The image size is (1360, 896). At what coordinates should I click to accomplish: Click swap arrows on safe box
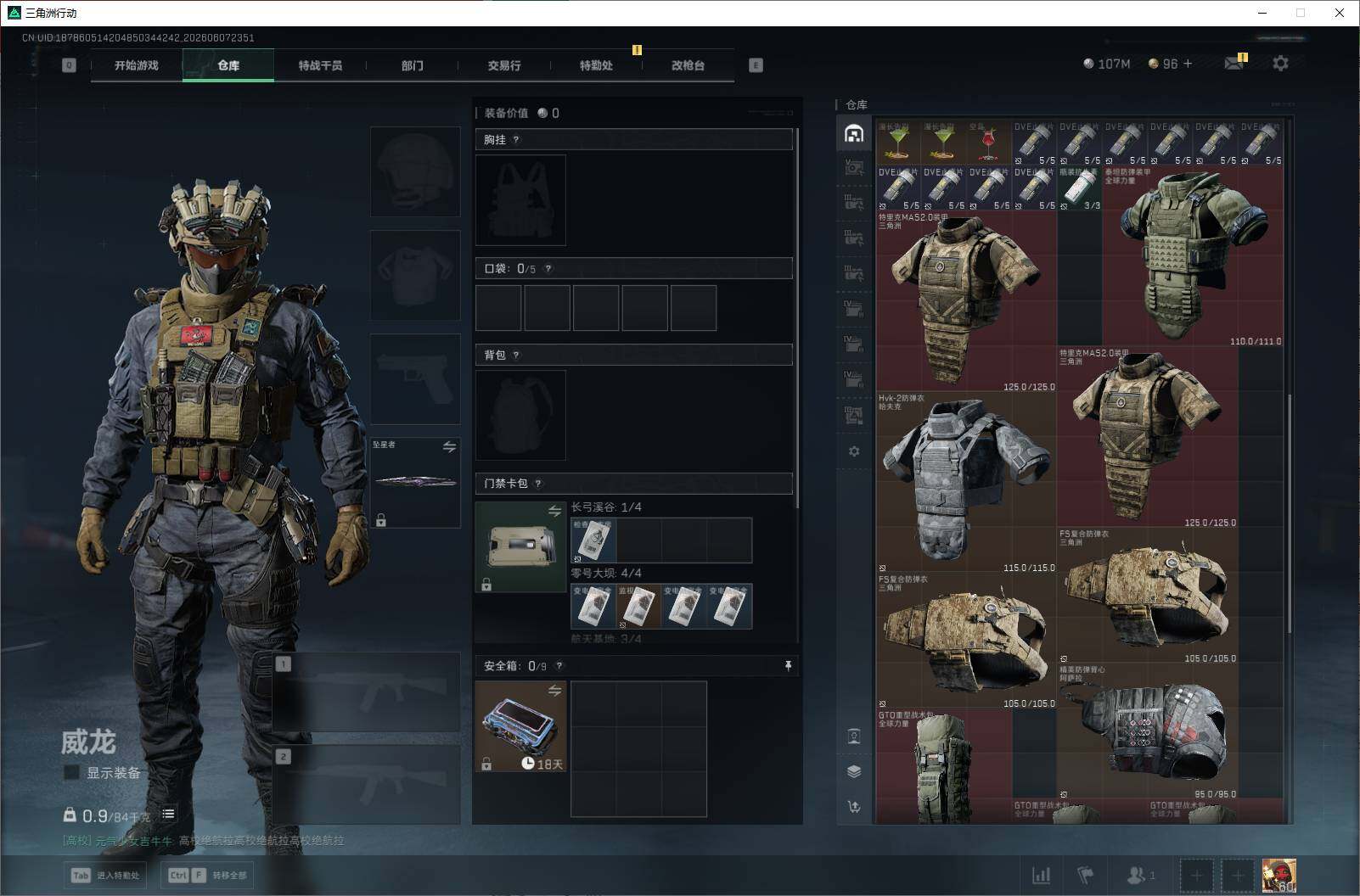(x=554, y=691)
